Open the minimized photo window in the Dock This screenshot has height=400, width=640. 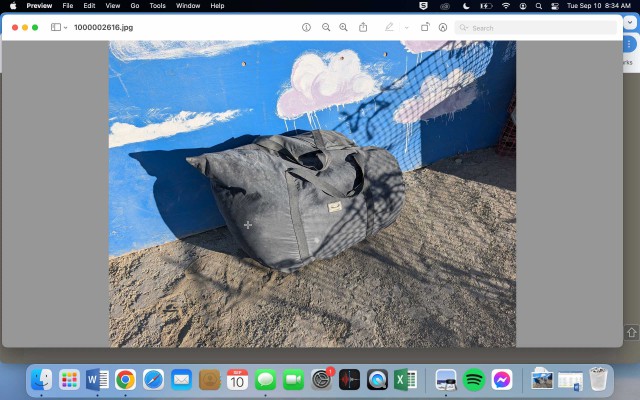point(542,379)
